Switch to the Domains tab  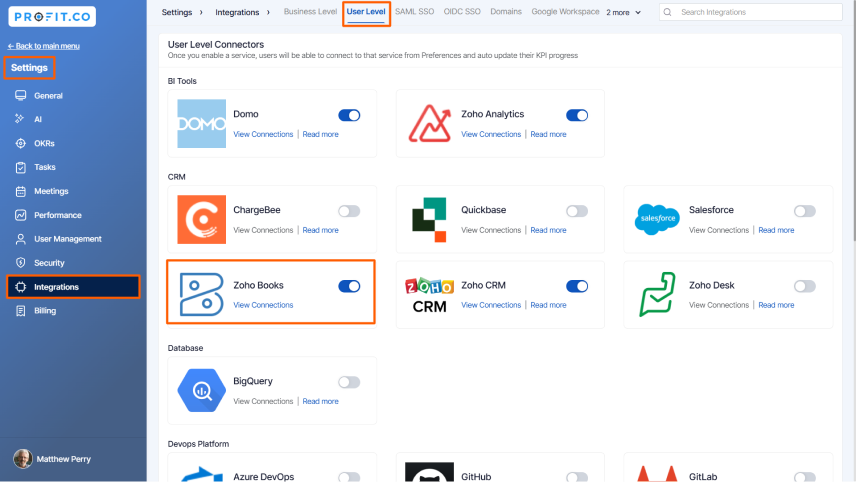pos(506,11)
